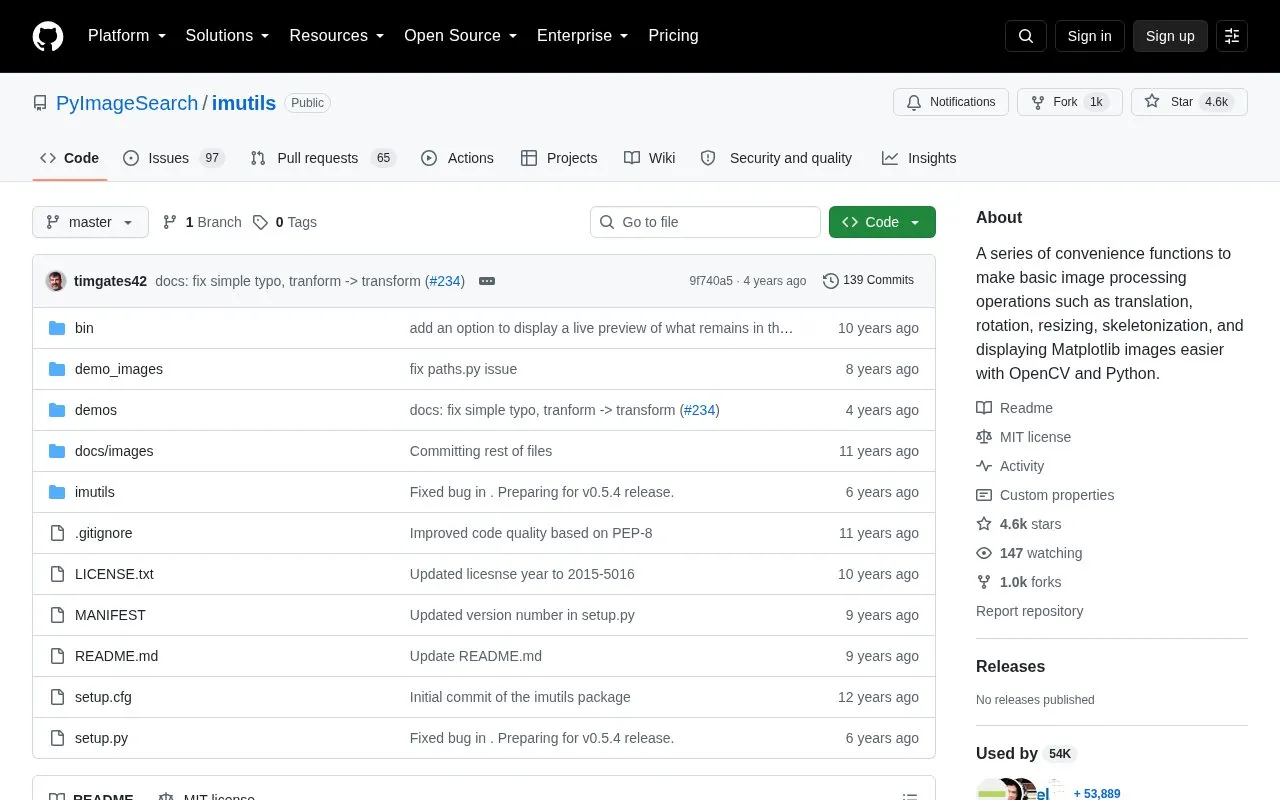Switch to the Actions tab
Viewport: 1280px width, 800px height.
click(457, 158)
